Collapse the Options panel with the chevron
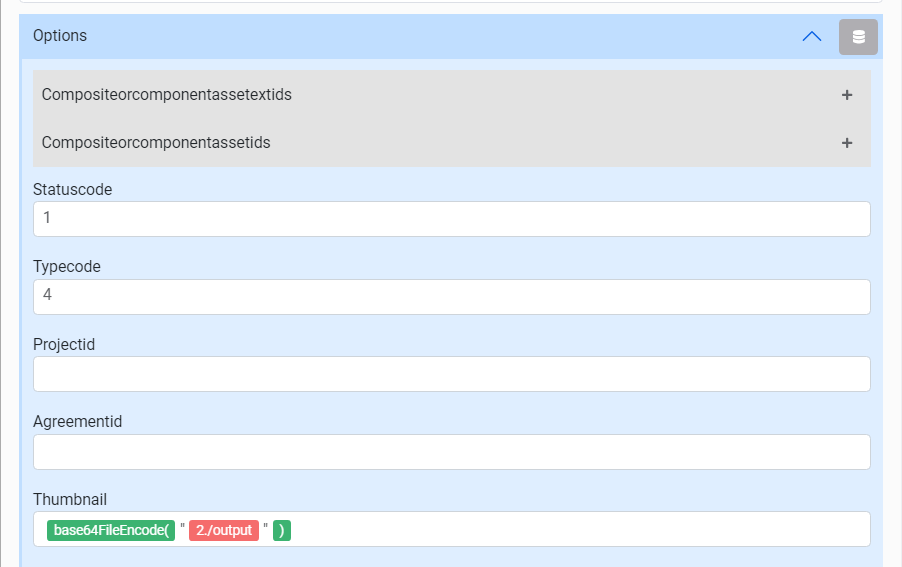 (812, 36)
